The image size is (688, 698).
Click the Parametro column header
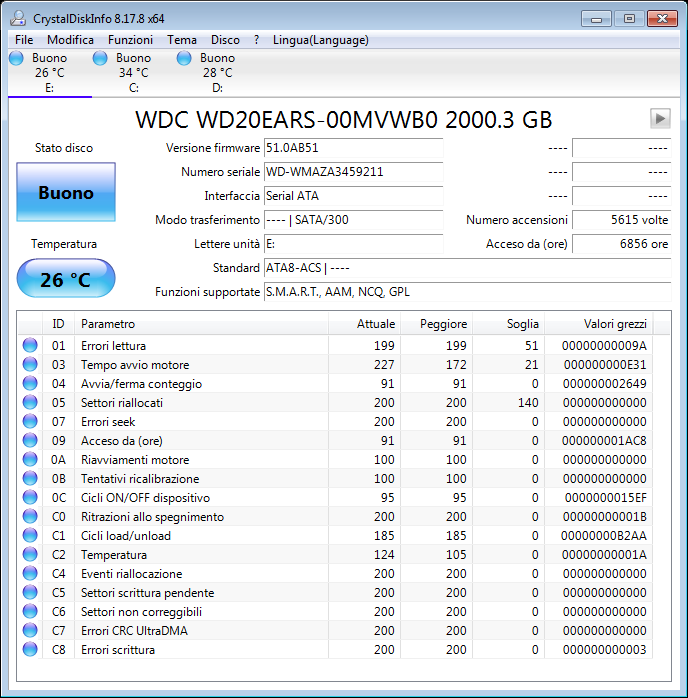coord(201,324)
